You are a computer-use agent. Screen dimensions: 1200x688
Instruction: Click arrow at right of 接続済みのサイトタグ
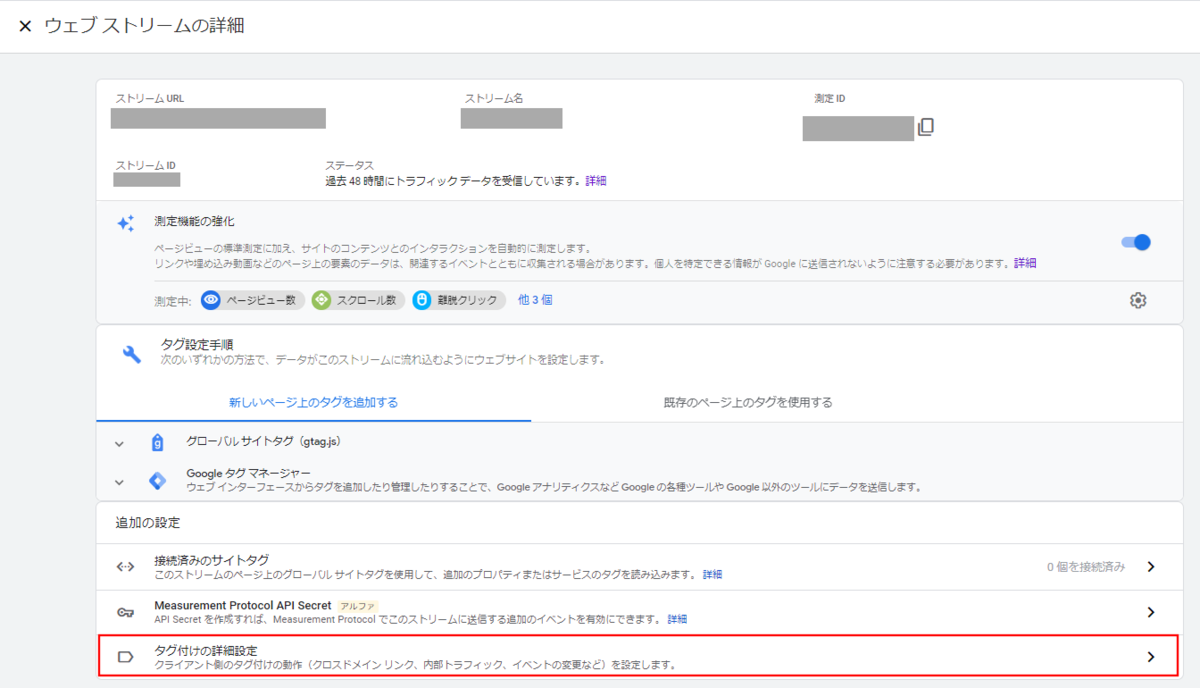pos(1151,567)
